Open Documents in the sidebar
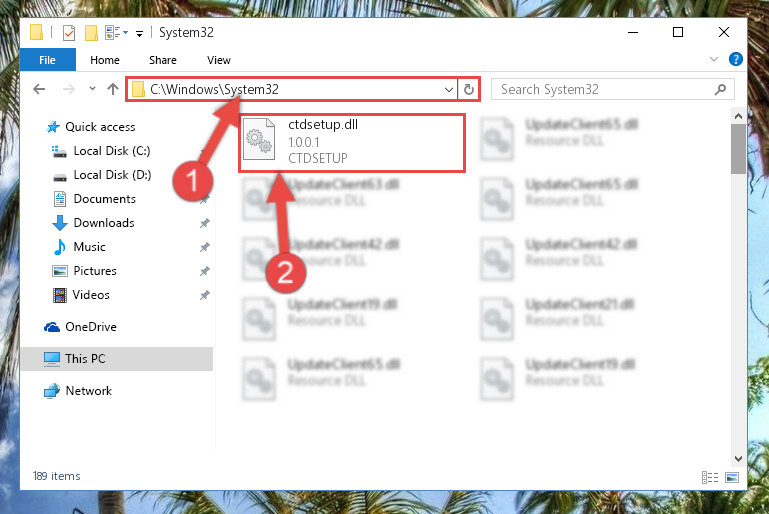 point(104,199)
